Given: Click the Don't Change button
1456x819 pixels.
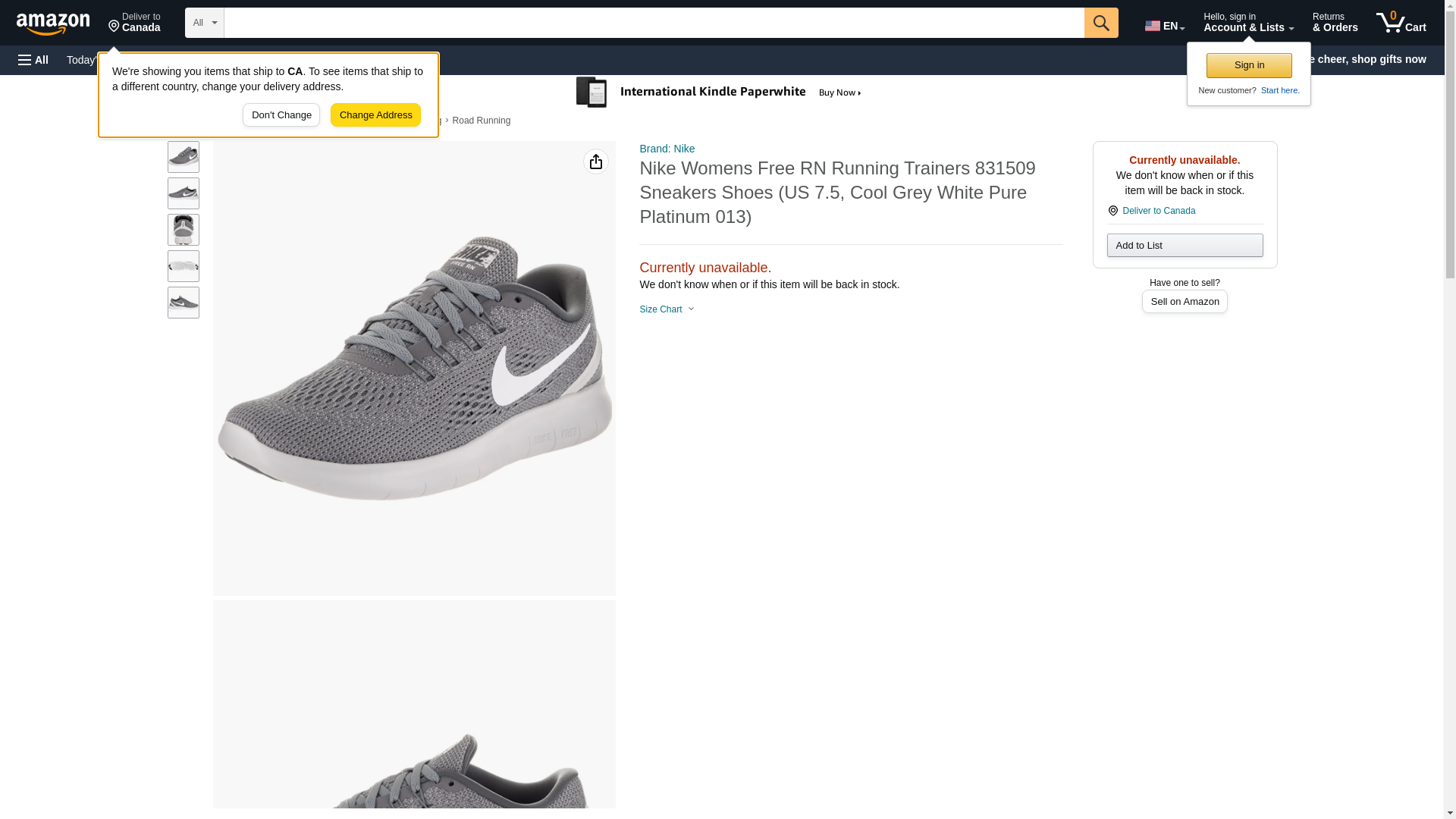Looking at the screenshot, I should (281, 115).
